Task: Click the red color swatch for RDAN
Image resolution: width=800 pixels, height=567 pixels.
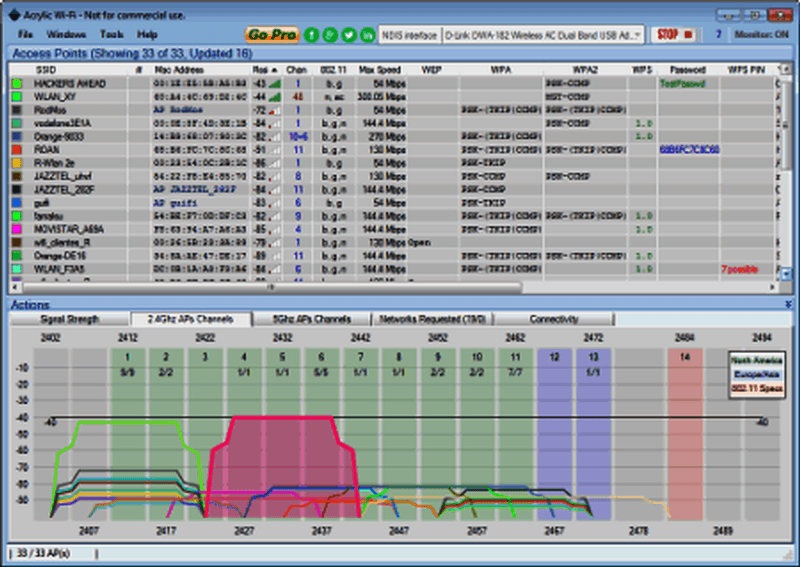Action: pos(17,150)
